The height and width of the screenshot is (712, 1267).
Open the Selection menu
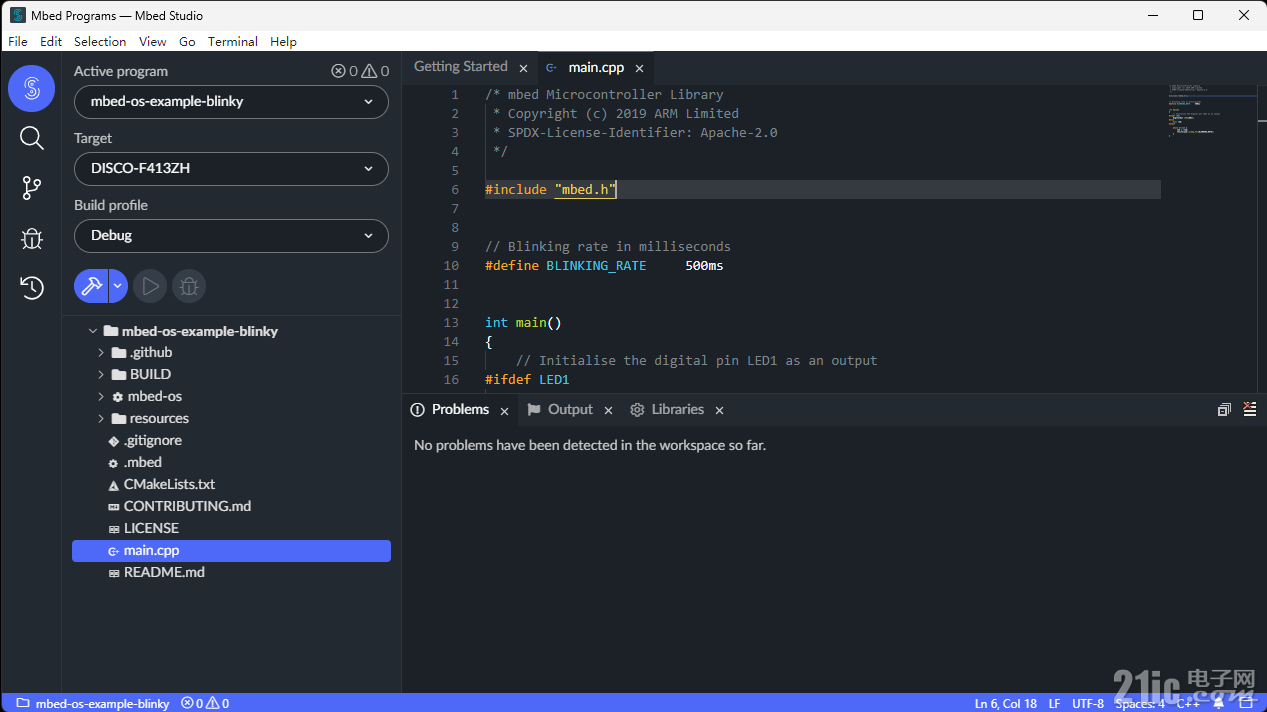coord(100,41)
